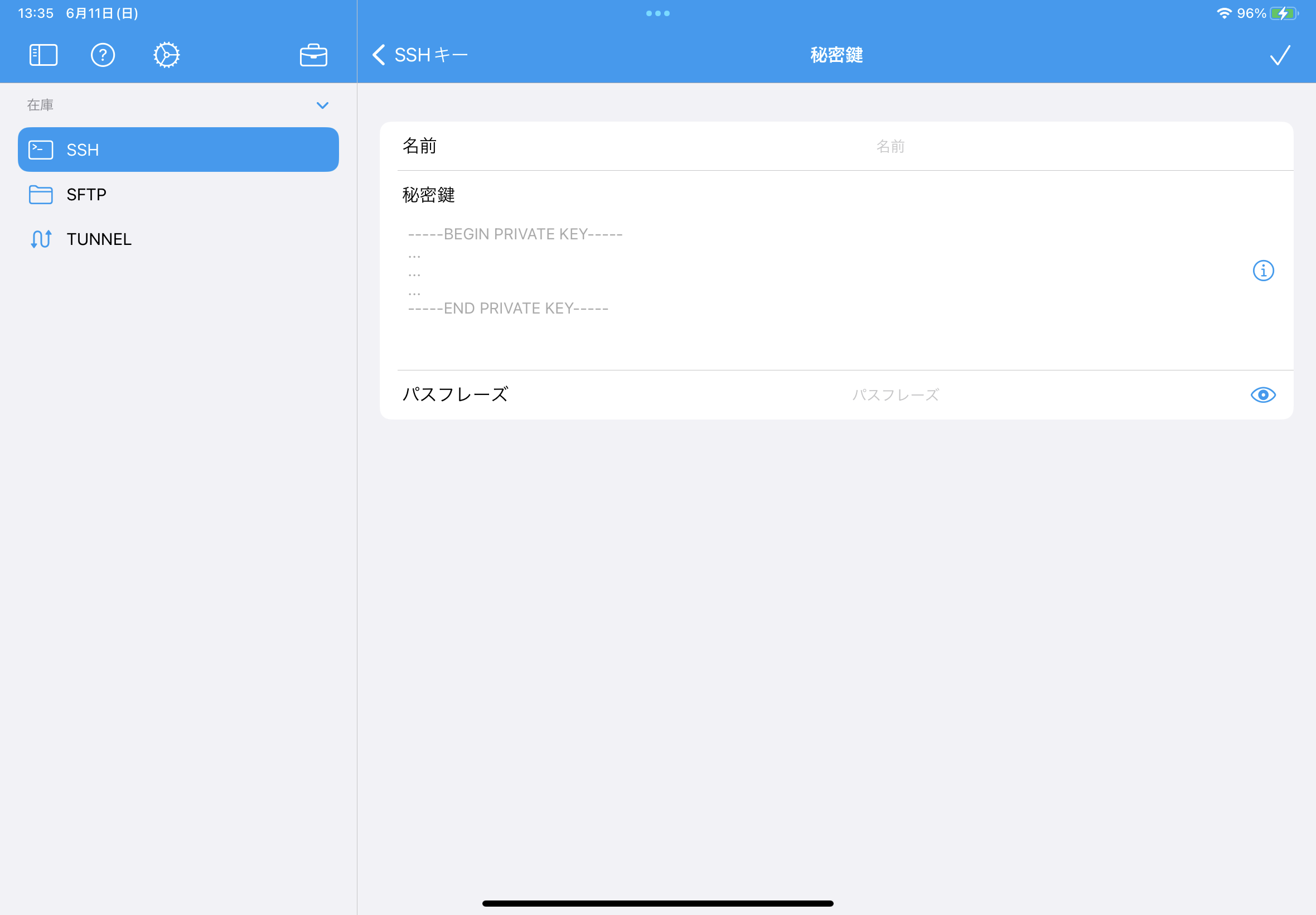Tap the ellipsis indicator at screen top
This screenshot has height=915, width=1316.
[659, 13]
